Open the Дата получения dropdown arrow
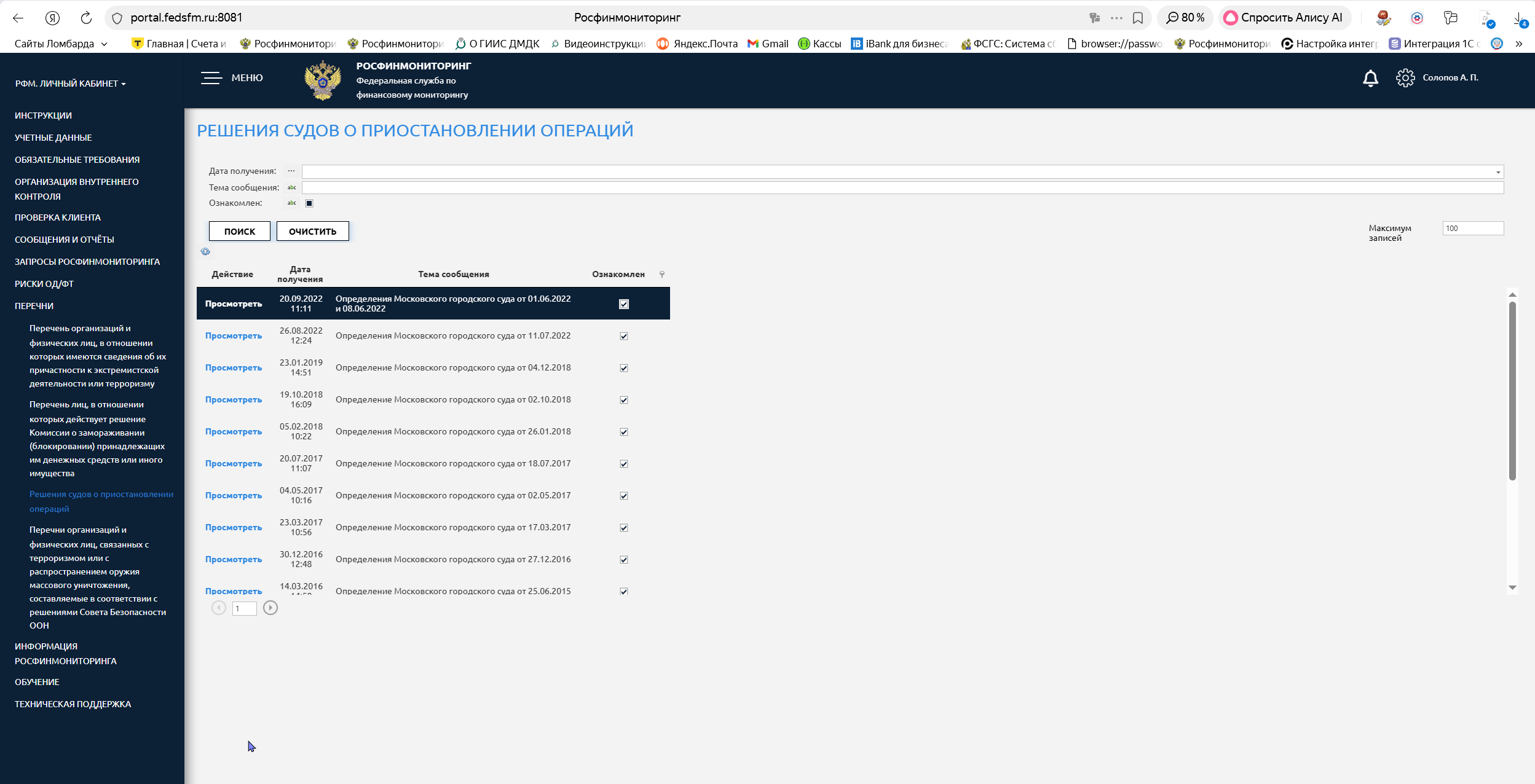Image resolution: width=1535 pixels, height=784 pixels. (1498, 172)
